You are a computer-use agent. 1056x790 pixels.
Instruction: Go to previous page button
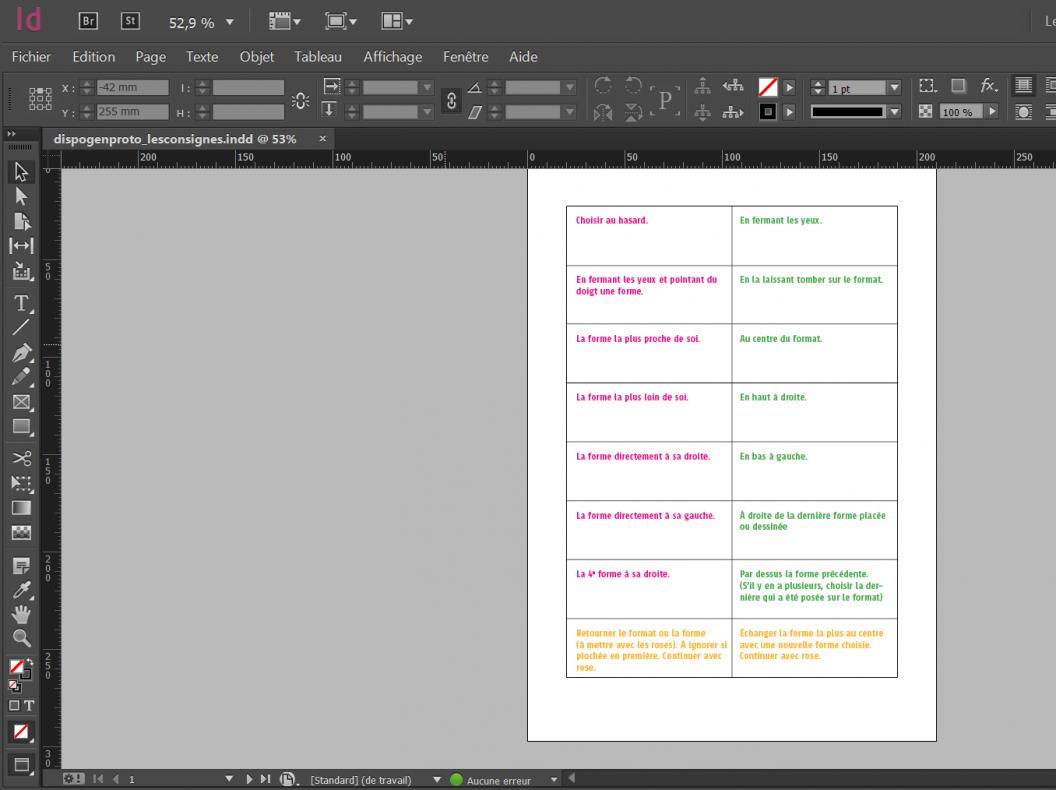(116, 779)
